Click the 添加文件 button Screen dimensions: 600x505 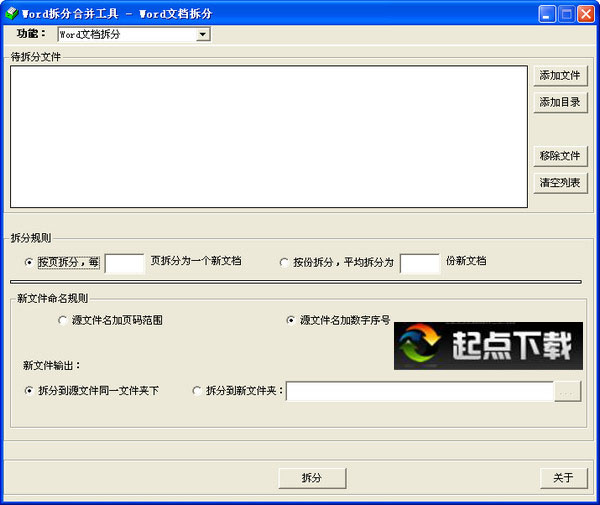click(x=560, y=75)
